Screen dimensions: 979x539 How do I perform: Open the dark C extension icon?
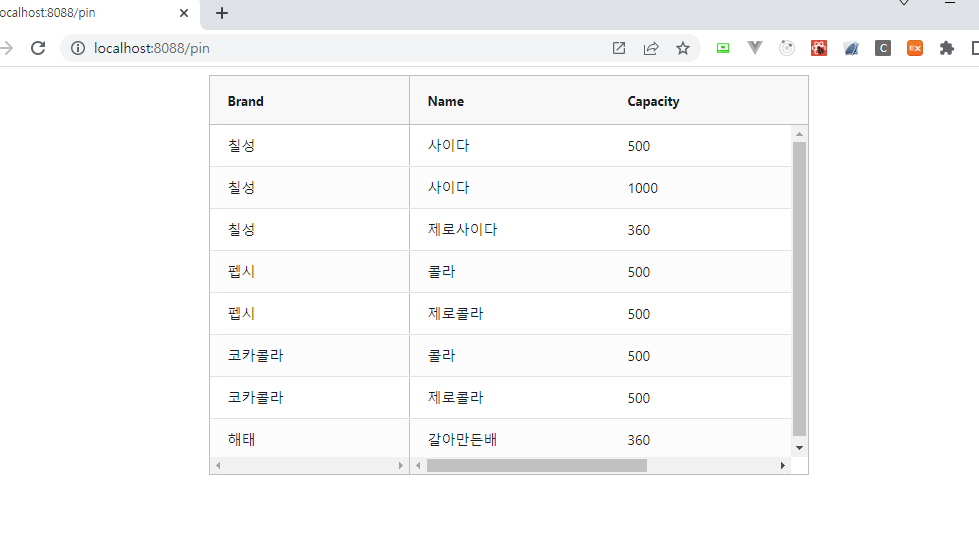click(x=883, y=48)
